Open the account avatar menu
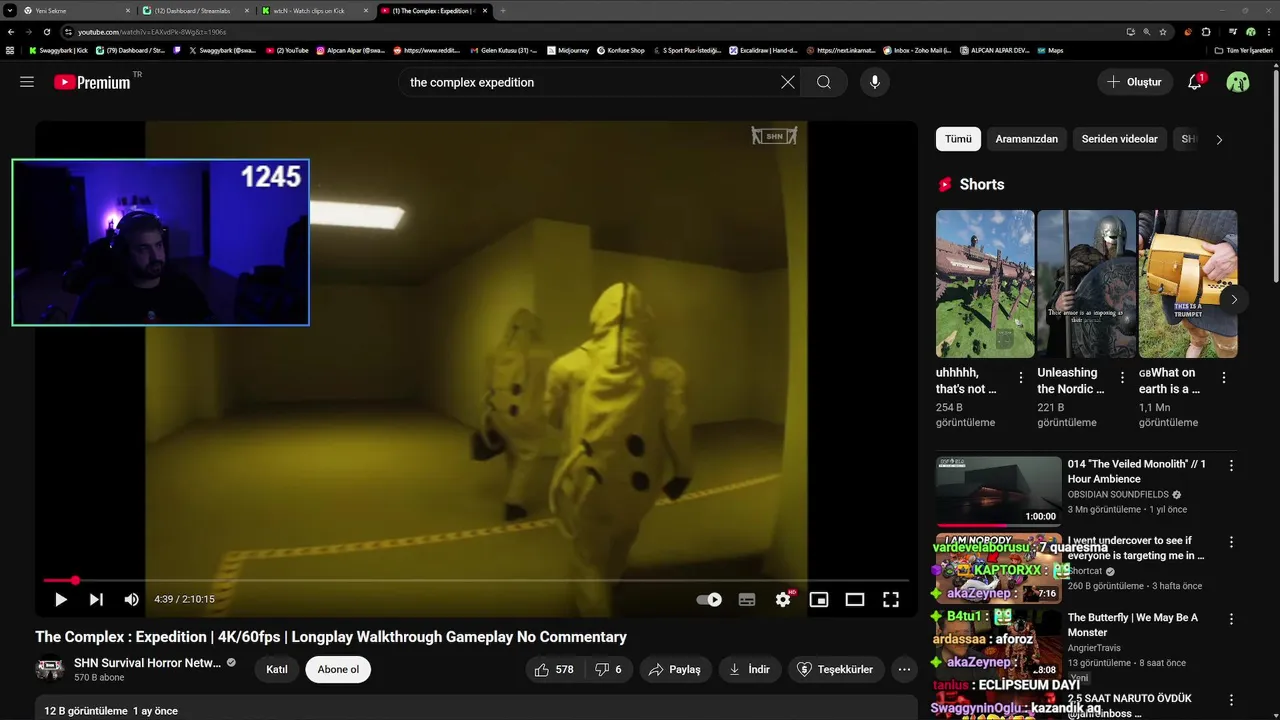This screenshot has width=1280, height=720. click(1238, 82)
